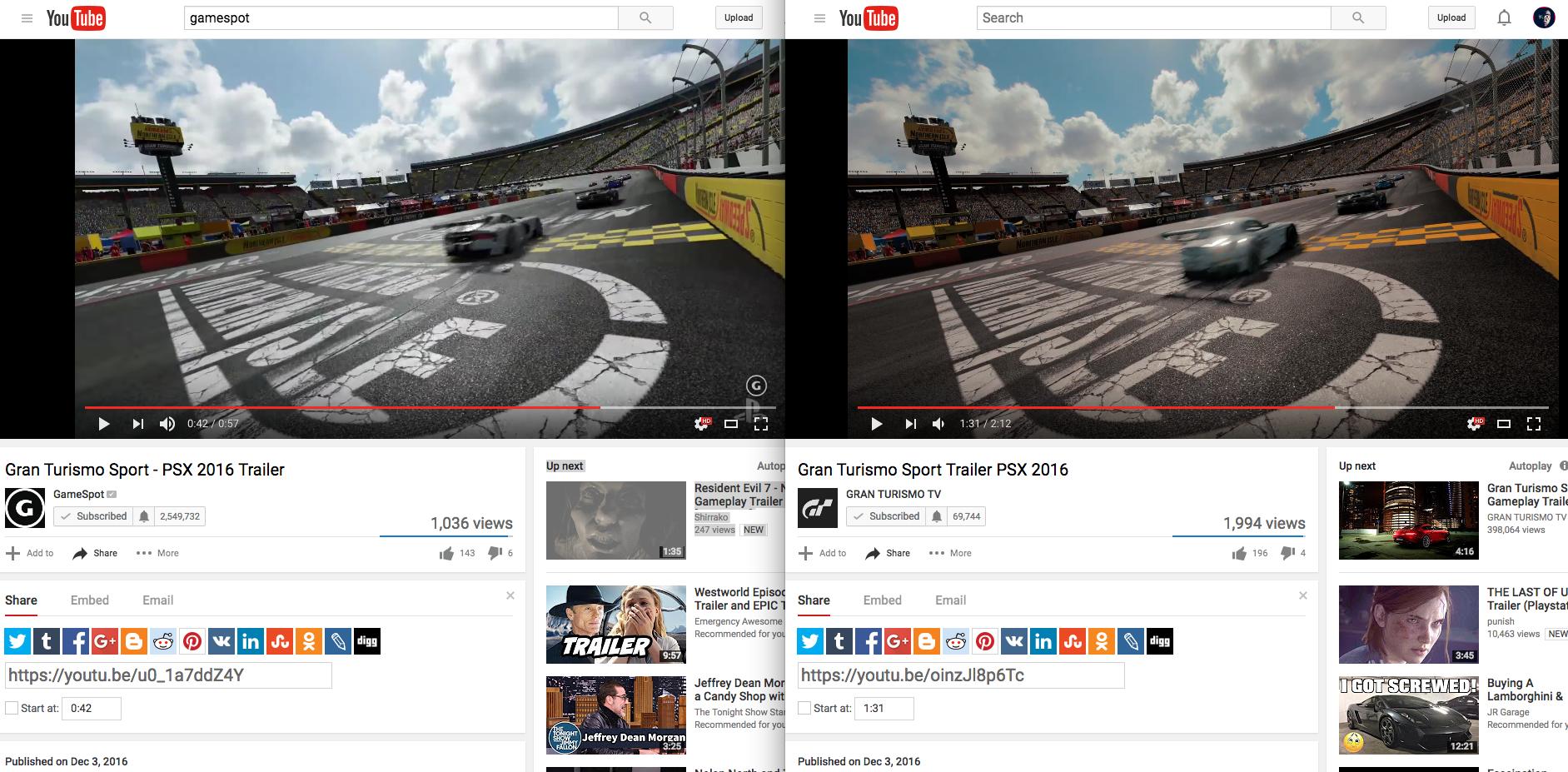Share GameSpot video on LinkedIn
Screen dimensions: 1568x772
click(251, 641)
